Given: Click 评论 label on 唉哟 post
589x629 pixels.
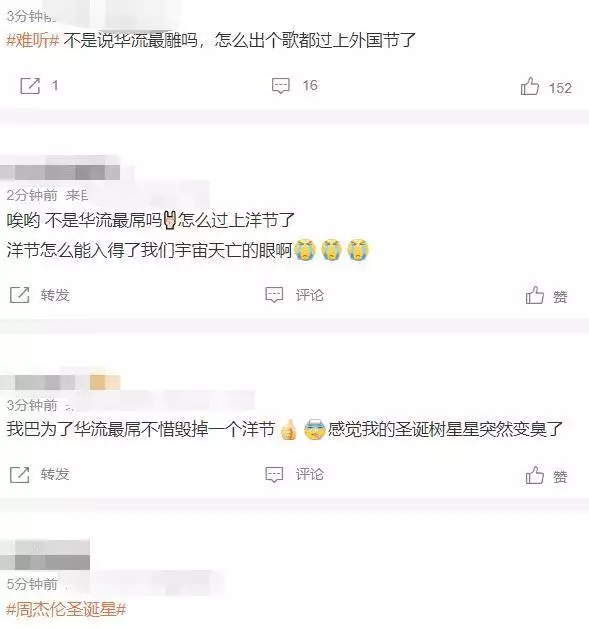Looking at the screenshot, I should coord(310,295).
